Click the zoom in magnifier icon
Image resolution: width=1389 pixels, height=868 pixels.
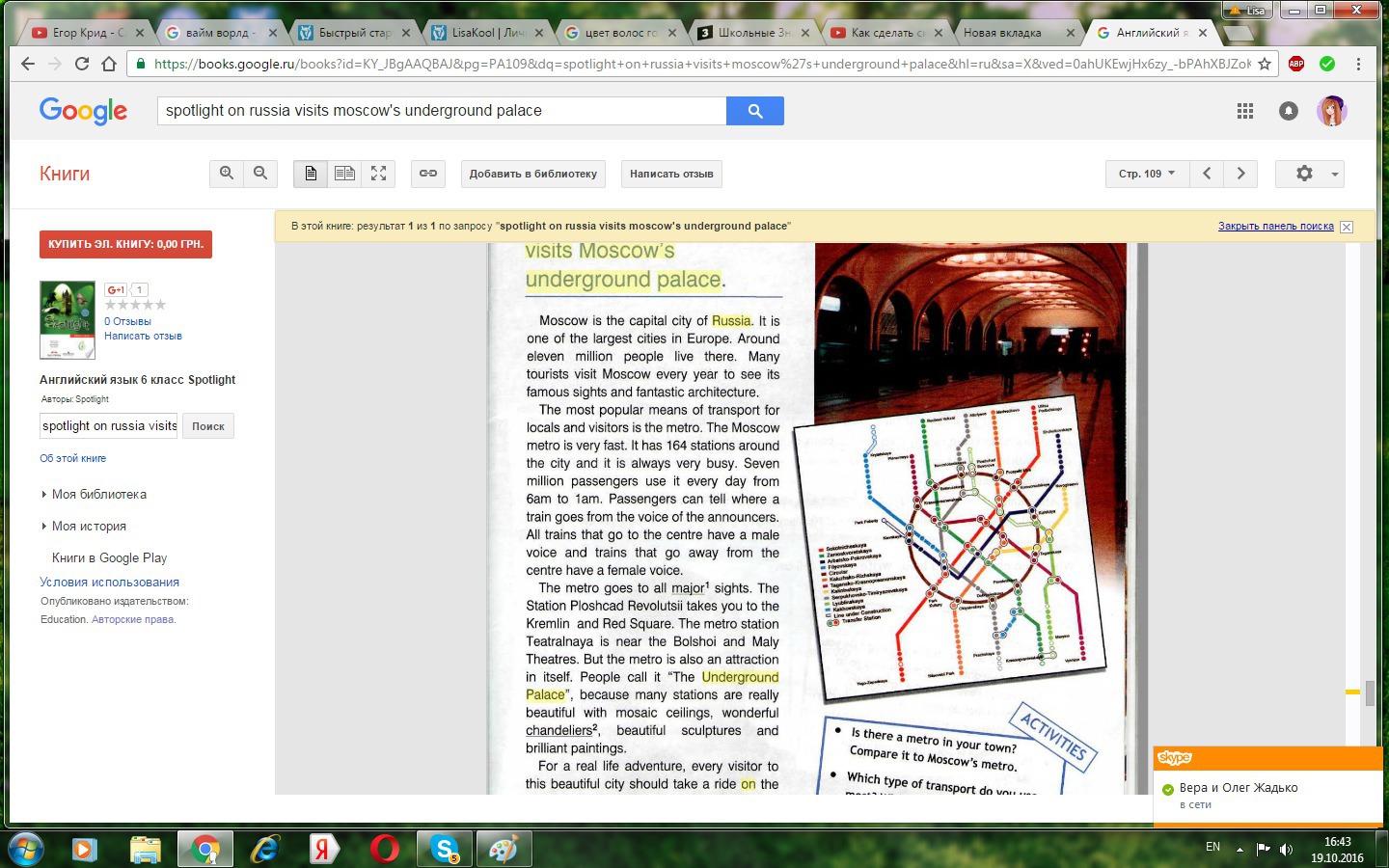pos(227,174)
